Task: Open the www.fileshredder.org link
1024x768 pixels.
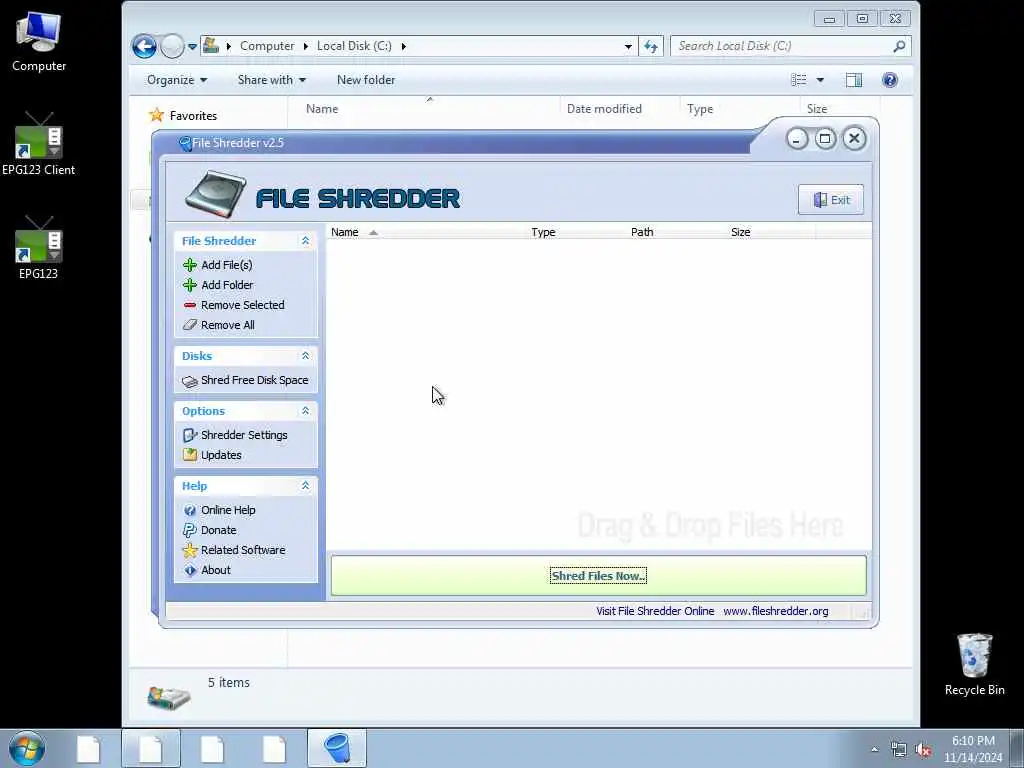Action: [x=775, y=611]
